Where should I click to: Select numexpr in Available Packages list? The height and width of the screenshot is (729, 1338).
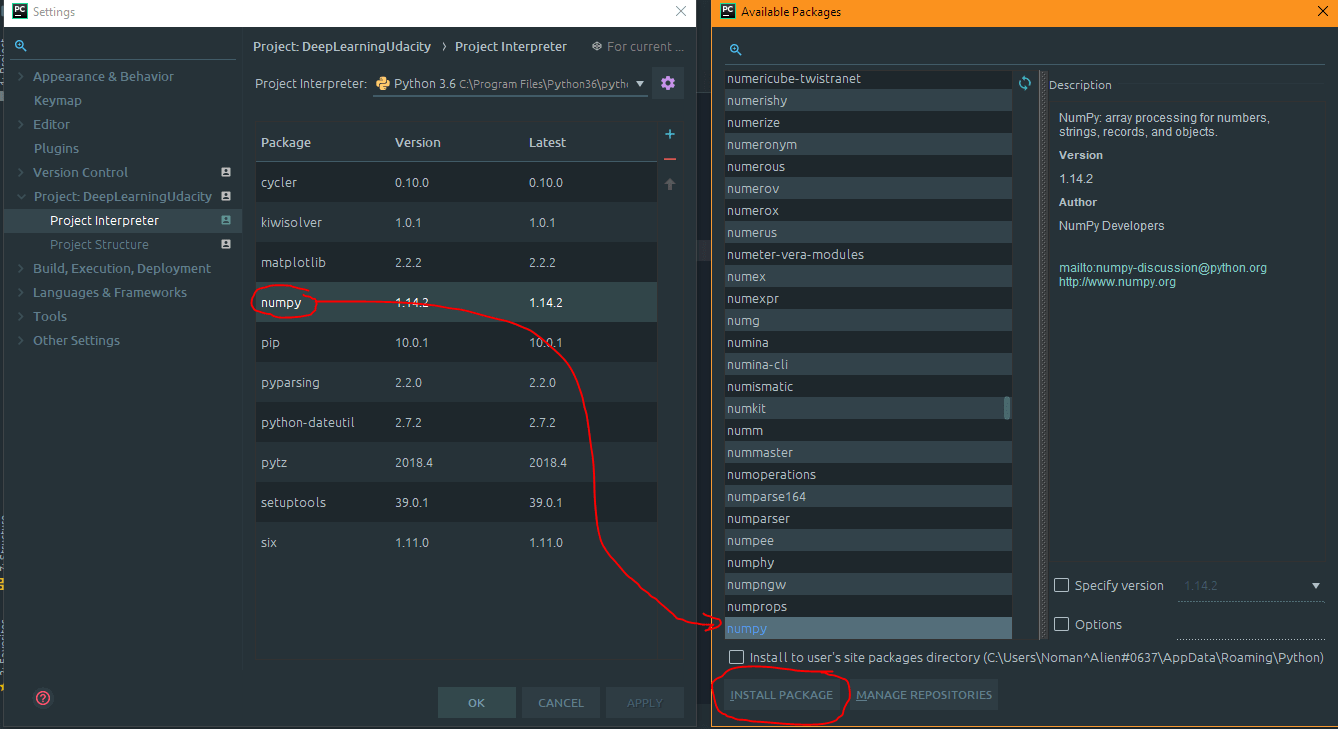tap(868, 298)
